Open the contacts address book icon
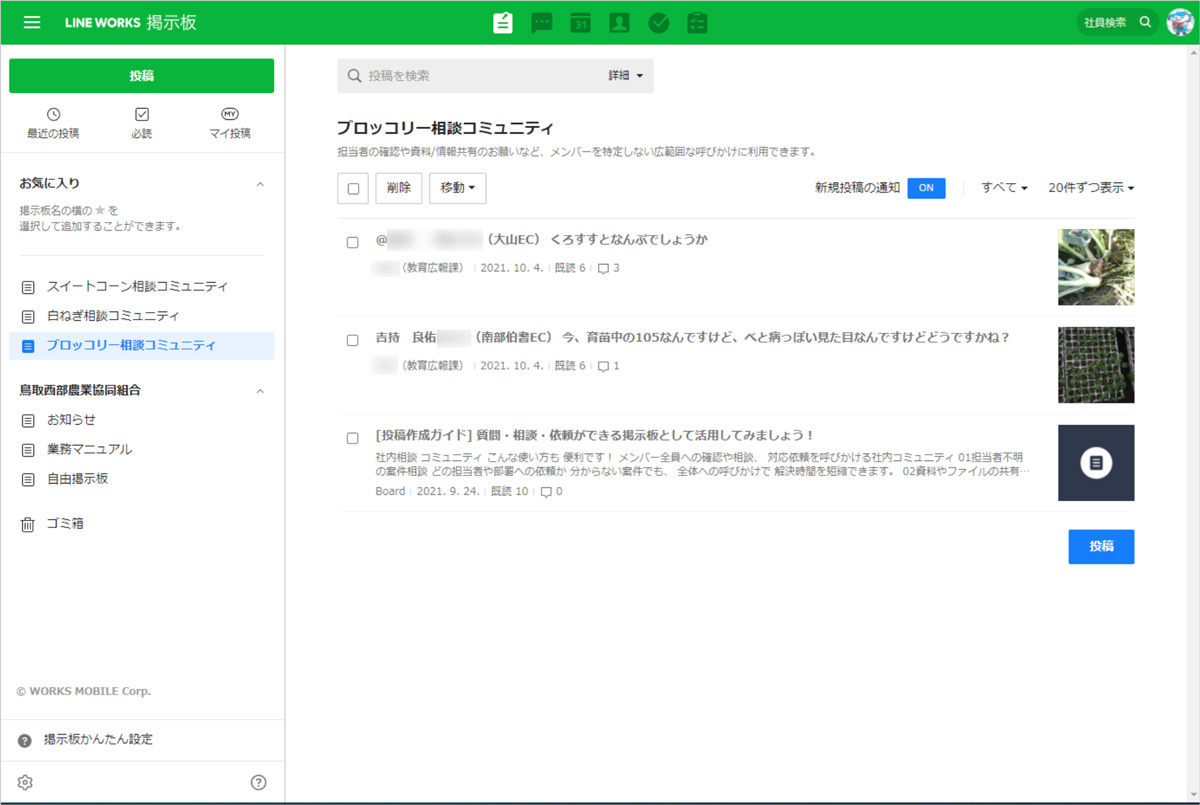 coord(619,23)
